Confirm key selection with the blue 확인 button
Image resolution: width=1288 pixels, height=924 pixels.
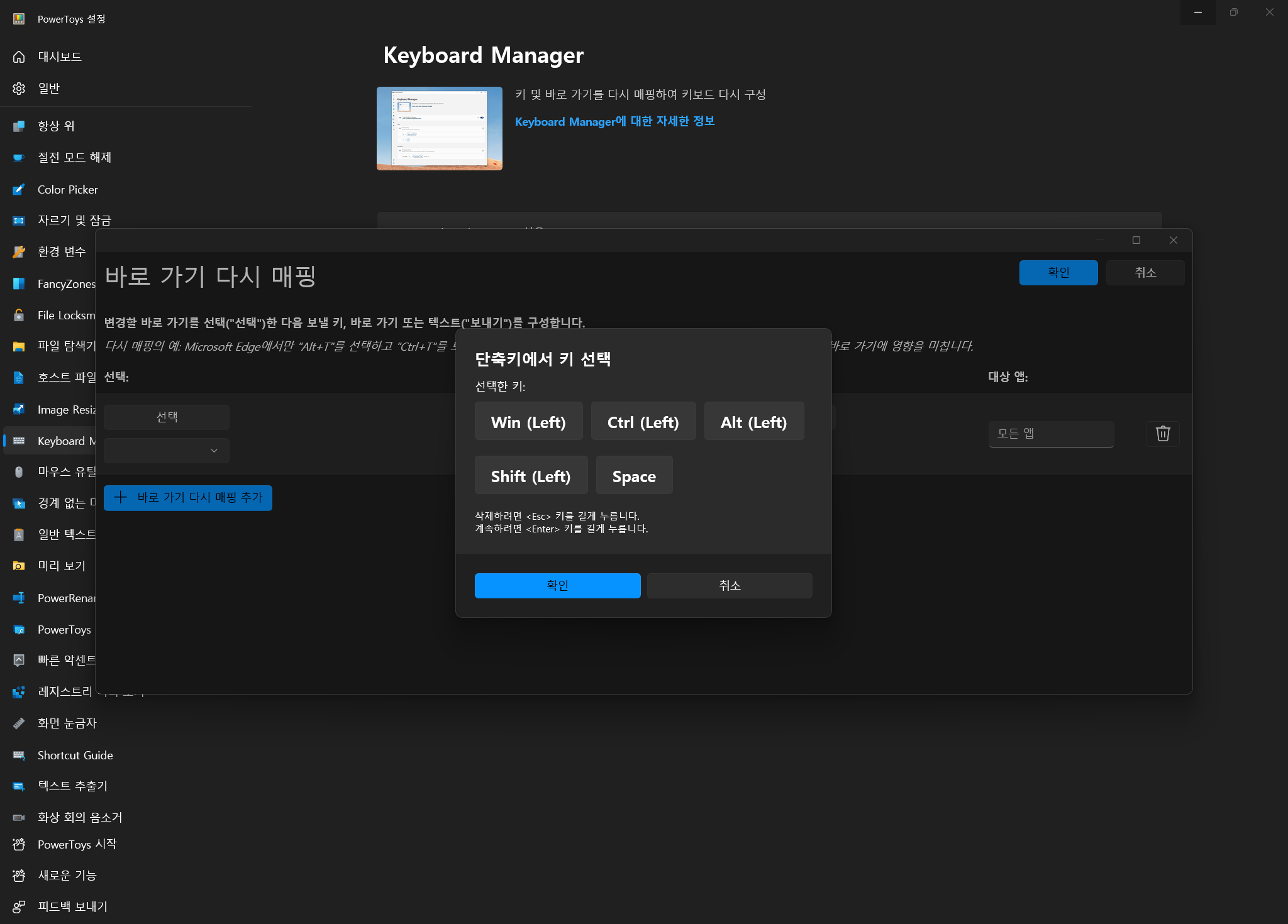coord(557,585)
